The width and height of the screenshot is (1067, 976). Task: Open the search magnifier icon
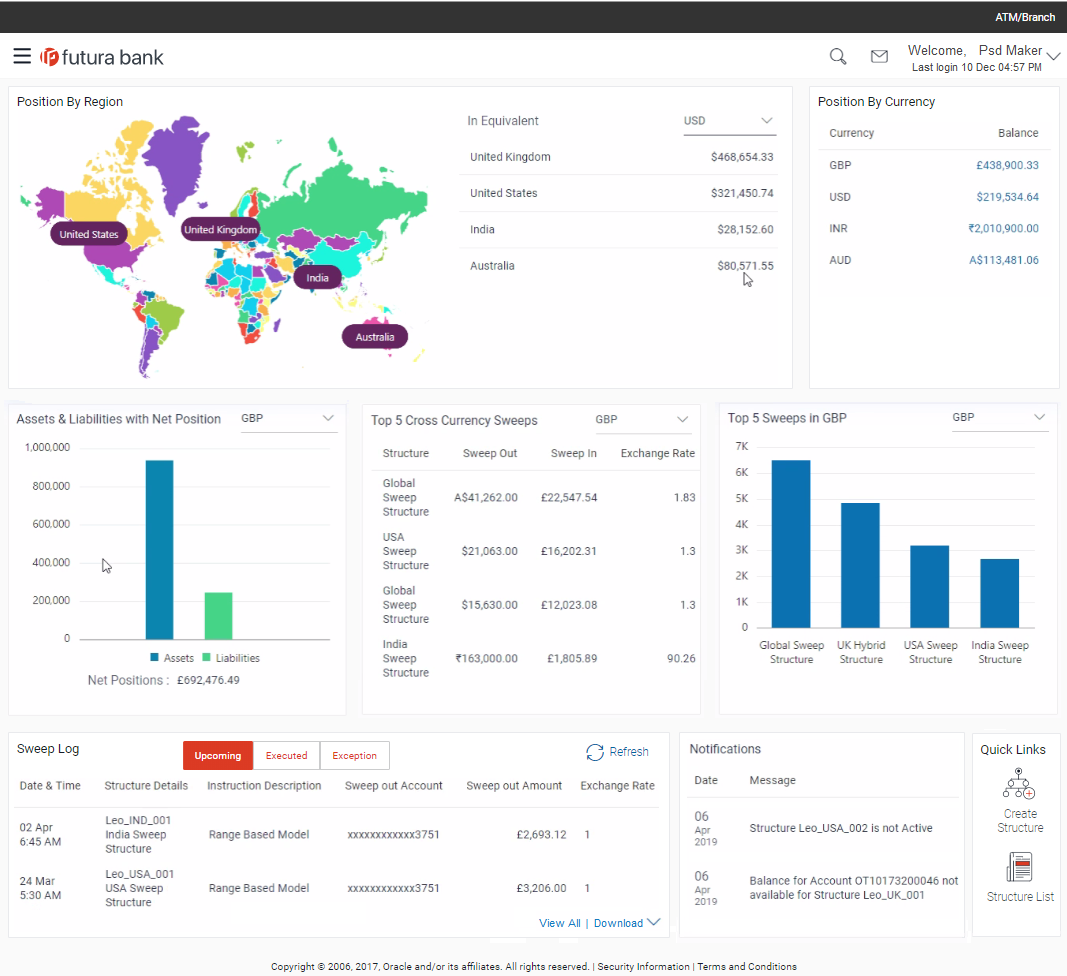pyautogui.click(x=838, y=56)
